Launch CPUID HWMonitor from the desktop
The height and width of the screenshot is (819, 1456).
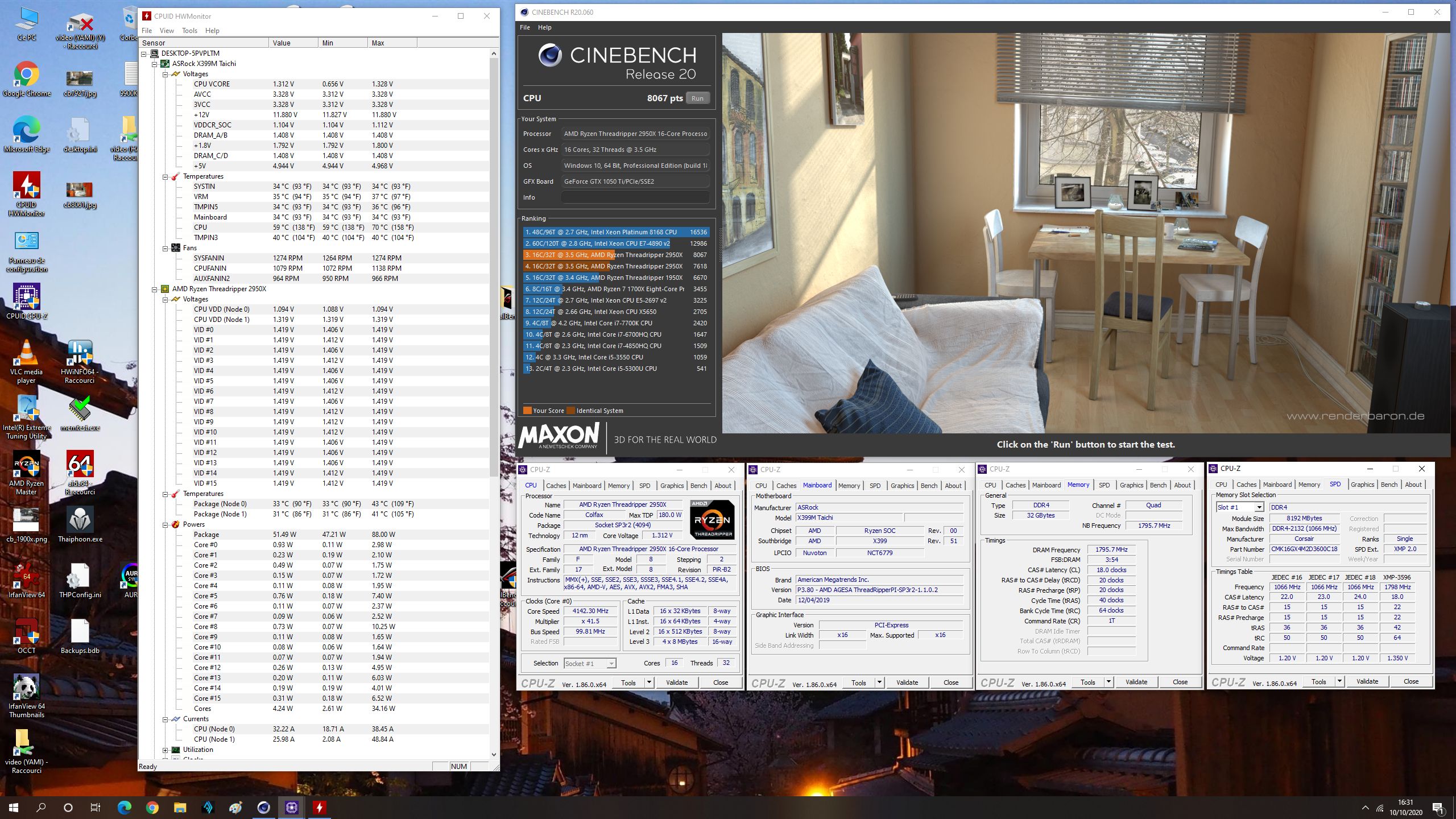point(27,195)
